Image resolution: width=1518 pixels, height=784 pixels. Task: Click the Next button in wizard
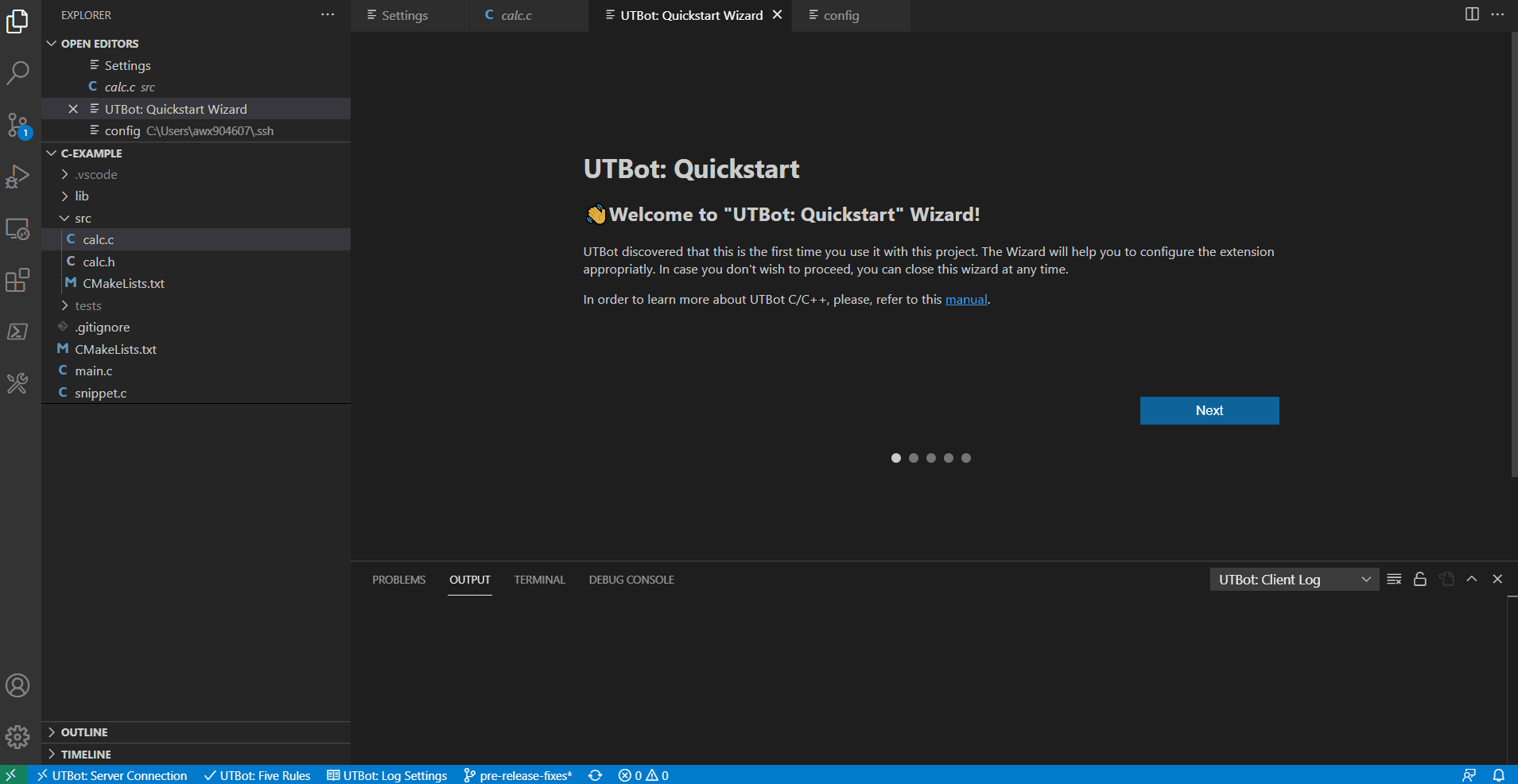click(1209, 410)
